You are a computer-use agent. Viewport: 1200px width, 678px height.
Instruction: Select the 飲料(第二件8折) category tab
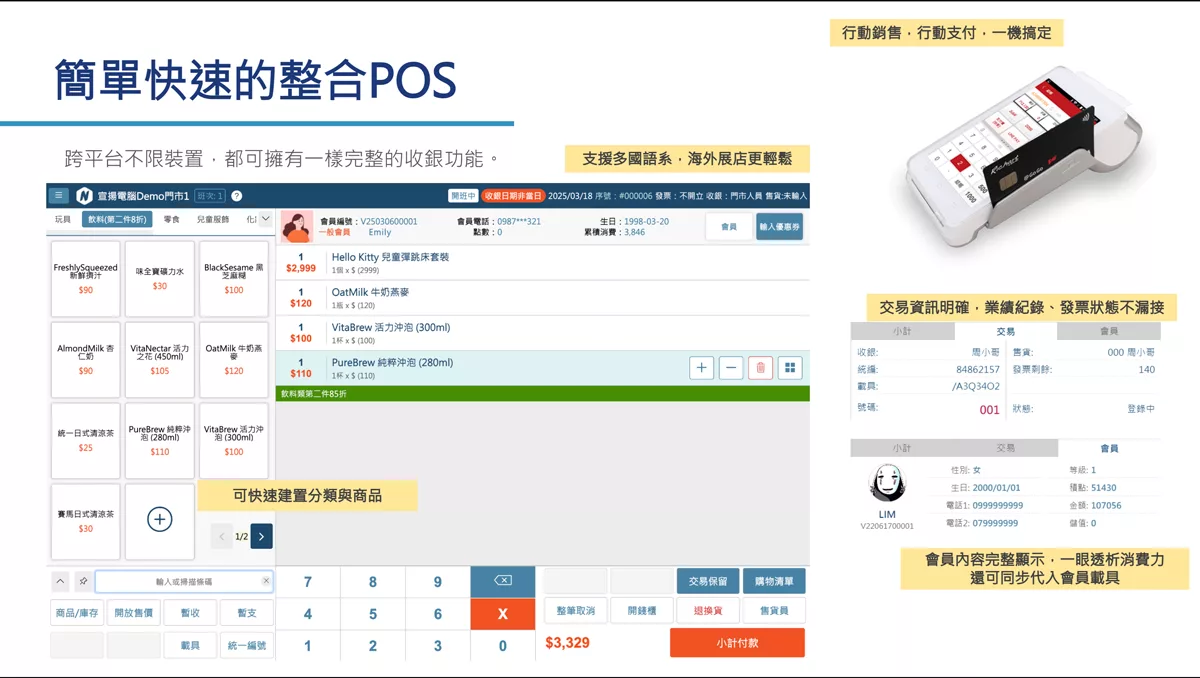(x=118, y=219)
